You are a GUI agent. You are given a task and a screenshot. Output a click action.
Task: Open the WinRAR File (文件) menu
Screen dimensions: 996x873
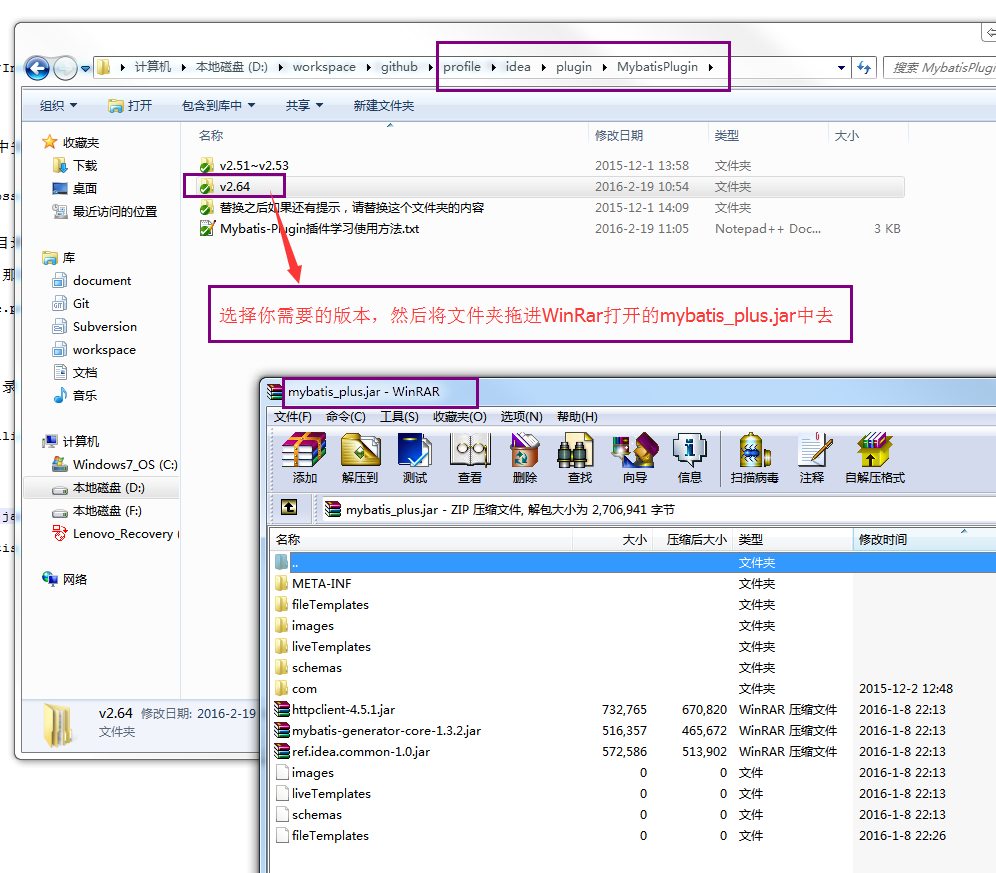292,417
